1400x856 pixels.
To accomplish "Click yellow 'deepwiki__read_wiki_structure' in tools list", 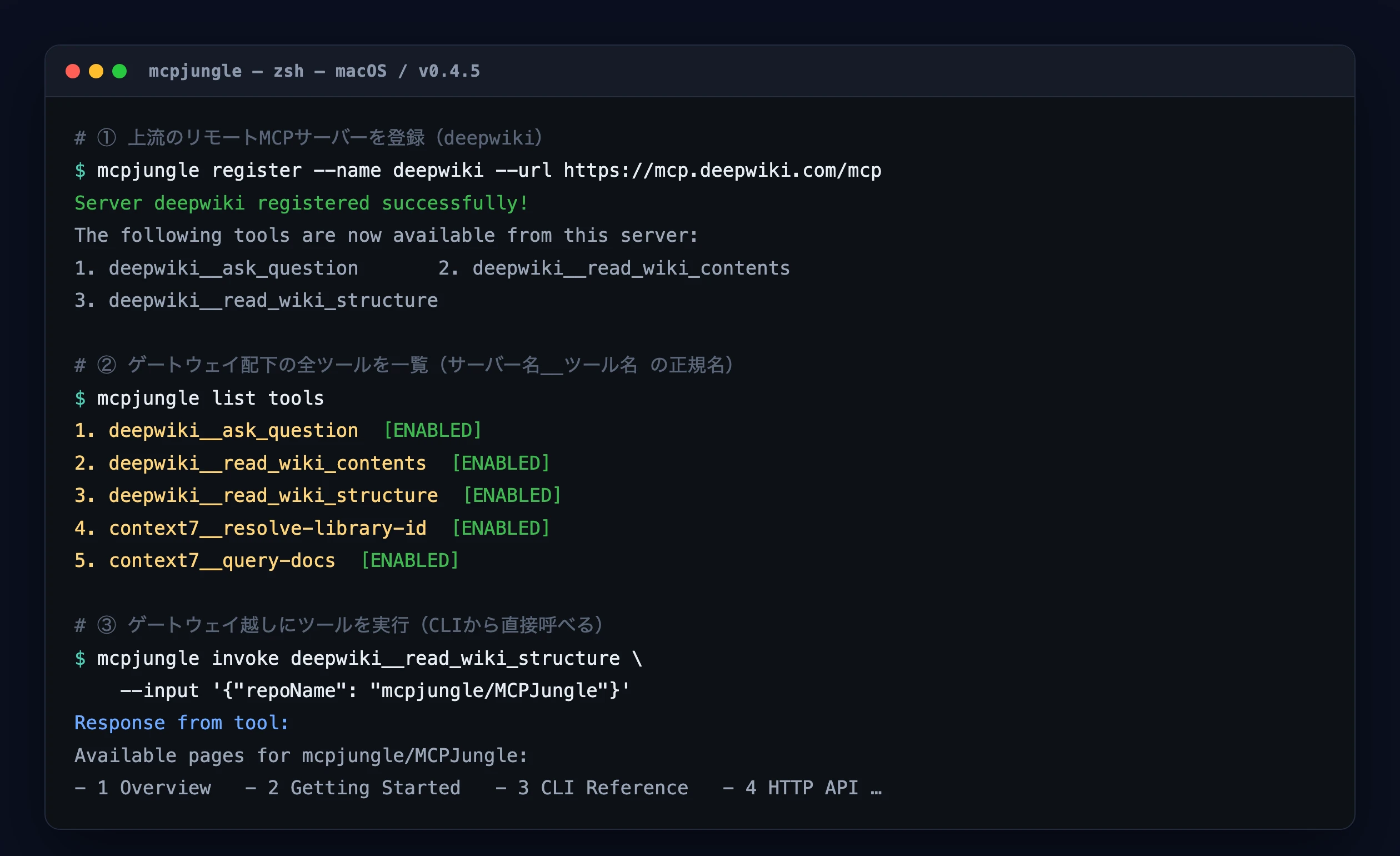I will 273,495.
